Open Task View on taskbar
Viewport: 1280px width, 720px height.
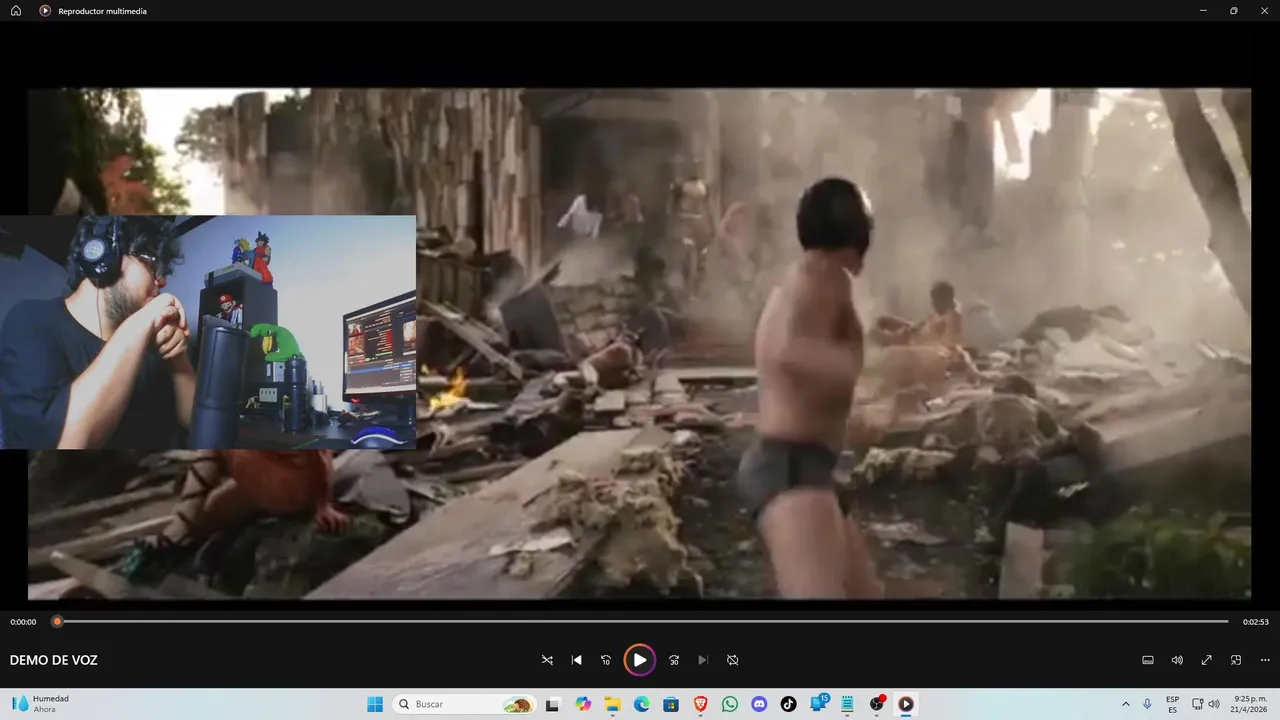552,704
